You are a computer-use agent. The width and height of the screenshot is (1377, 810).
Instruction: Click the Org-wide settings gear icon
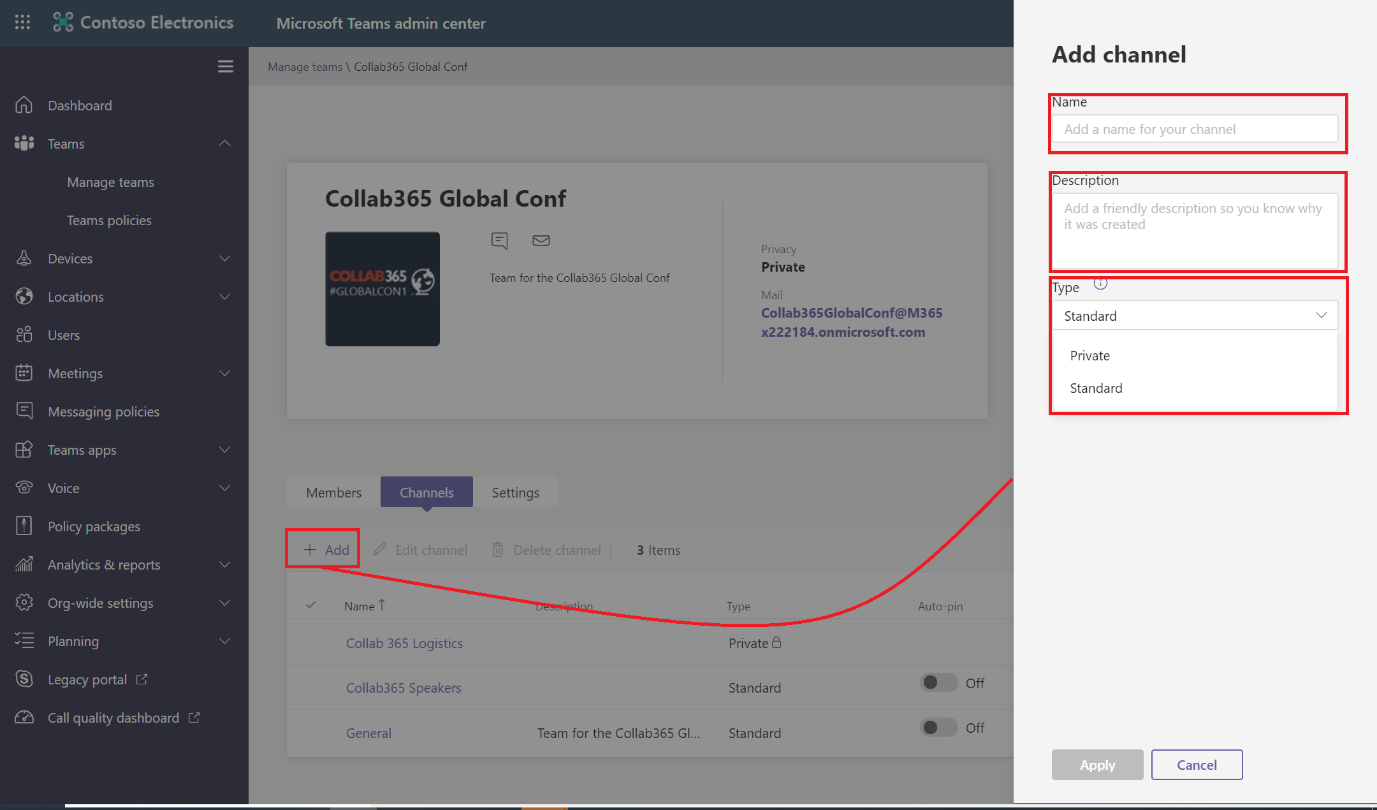[25, 603]
